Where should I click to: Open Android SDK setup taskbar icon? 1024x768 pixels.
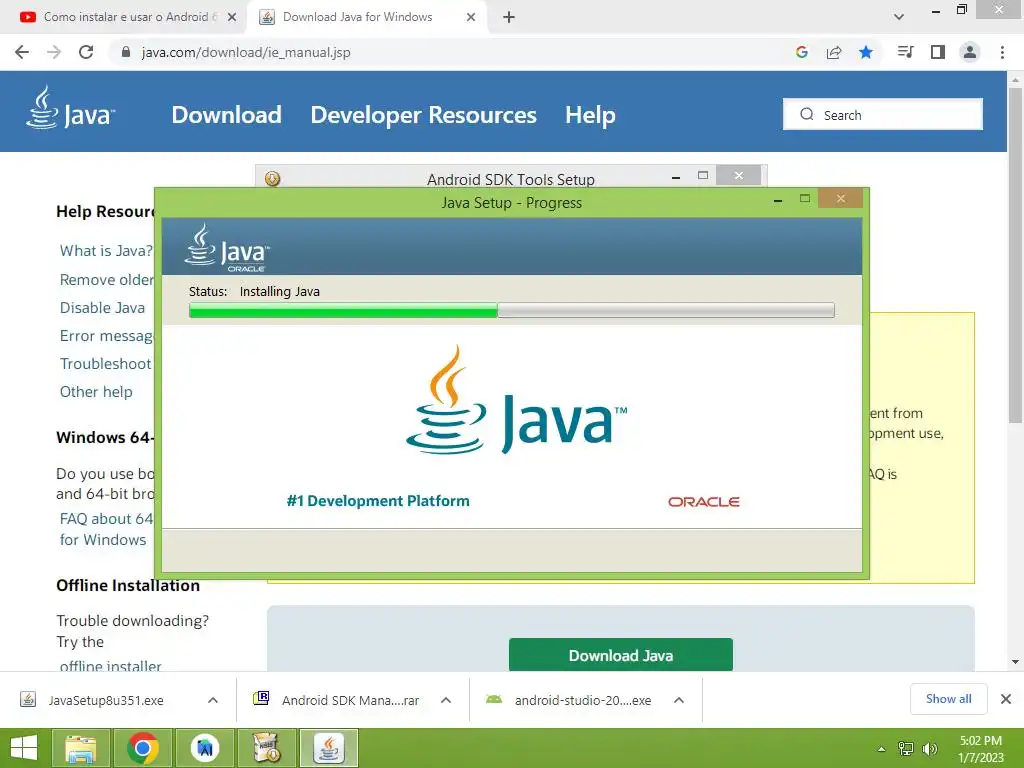point(266,748)
